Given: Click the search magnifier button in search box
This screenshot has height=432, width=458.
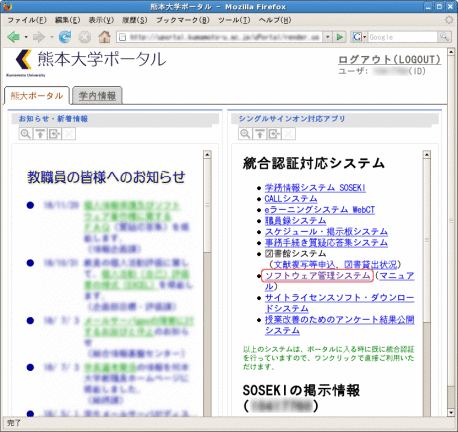Looking at the screenshot, I should click(444, 37).
